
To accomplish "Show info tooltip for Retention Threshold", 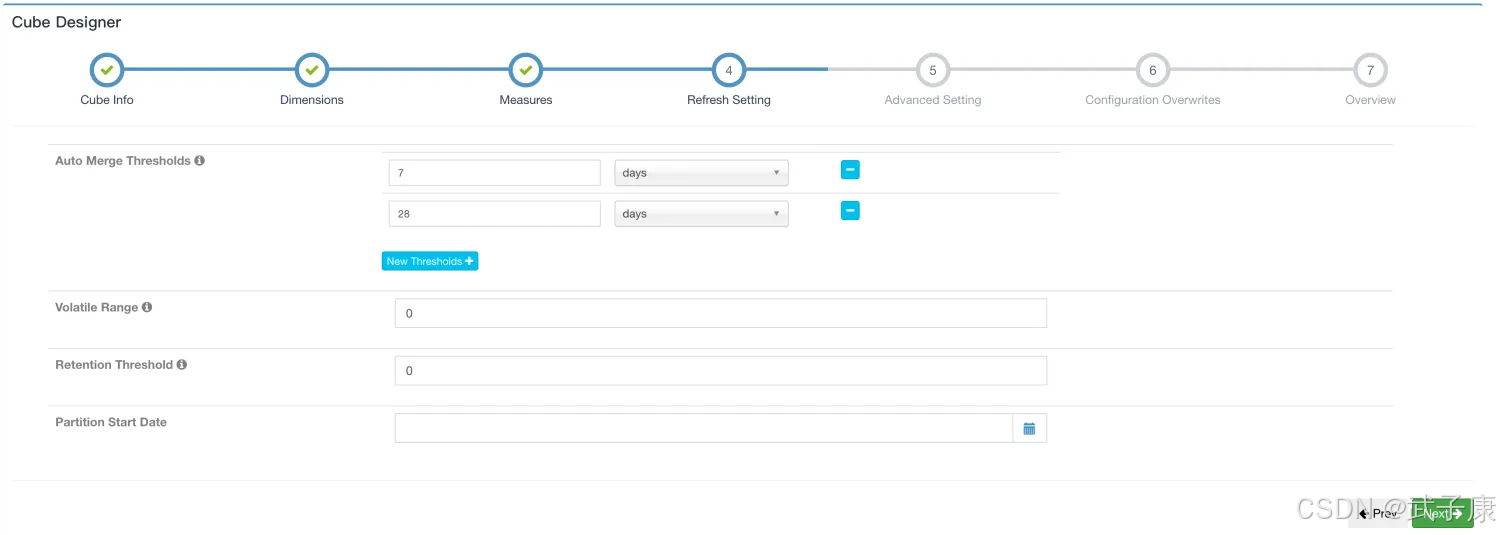I will tap(182, 364).
